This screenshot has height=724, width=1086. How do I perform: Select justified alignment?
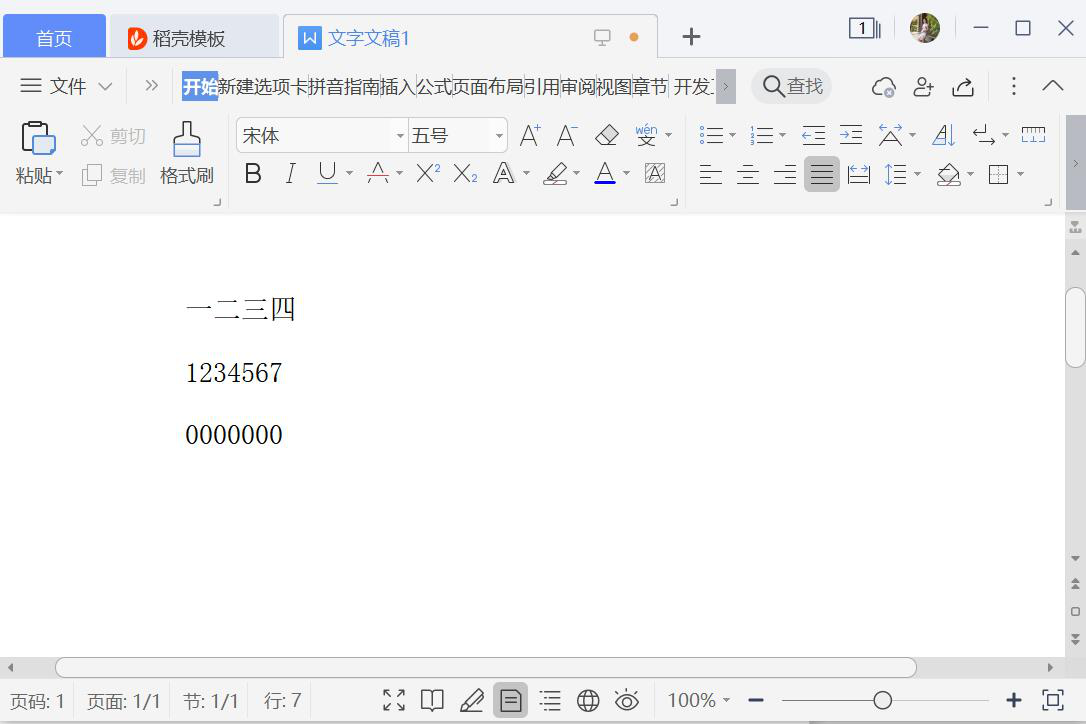pos(821,174)
